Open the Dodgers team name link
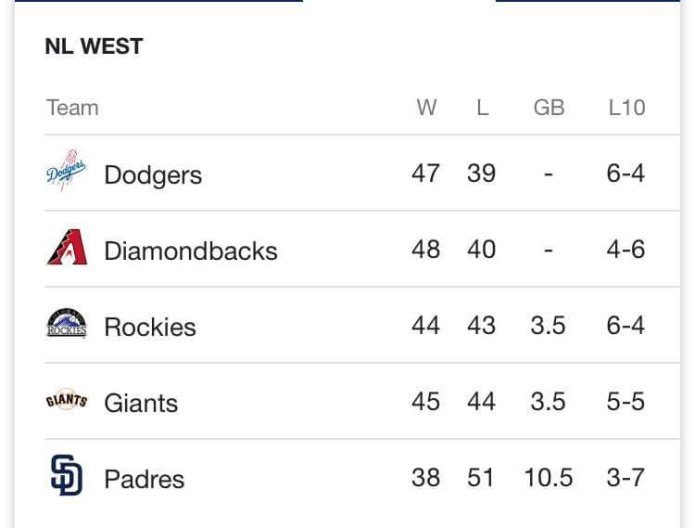The height and width of the screenshot is (528, 695). tap(153, 175)
